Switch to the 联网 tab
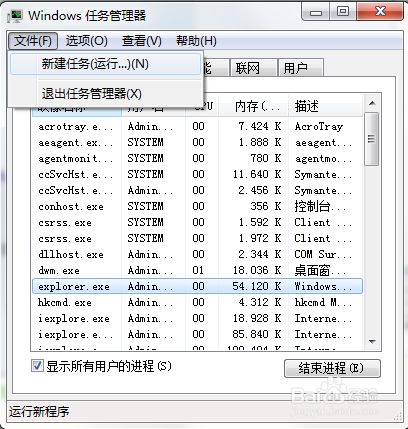Screen dimensions: 408x429 point(253,68)
